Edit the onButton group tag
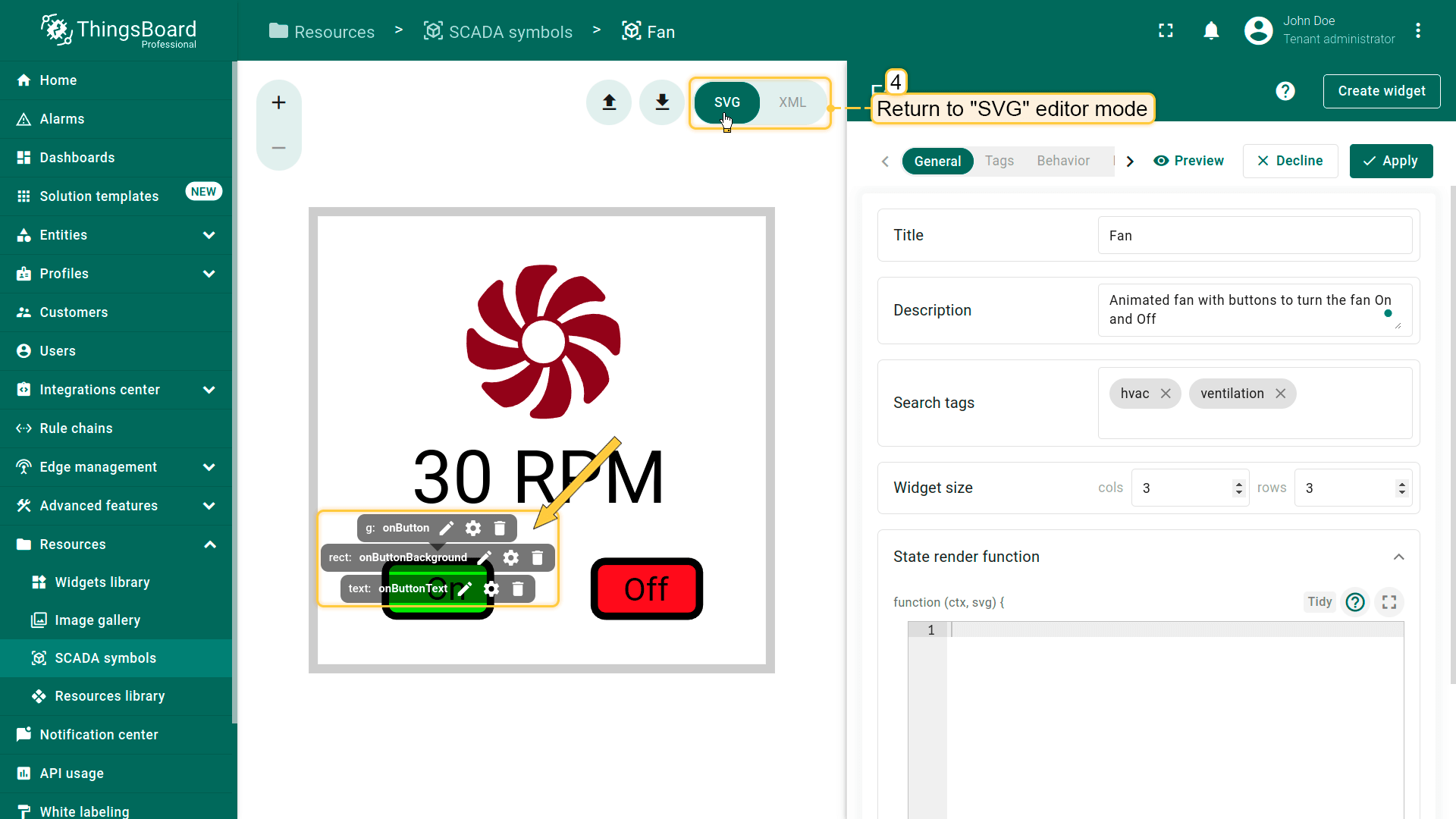 (447, 528)
